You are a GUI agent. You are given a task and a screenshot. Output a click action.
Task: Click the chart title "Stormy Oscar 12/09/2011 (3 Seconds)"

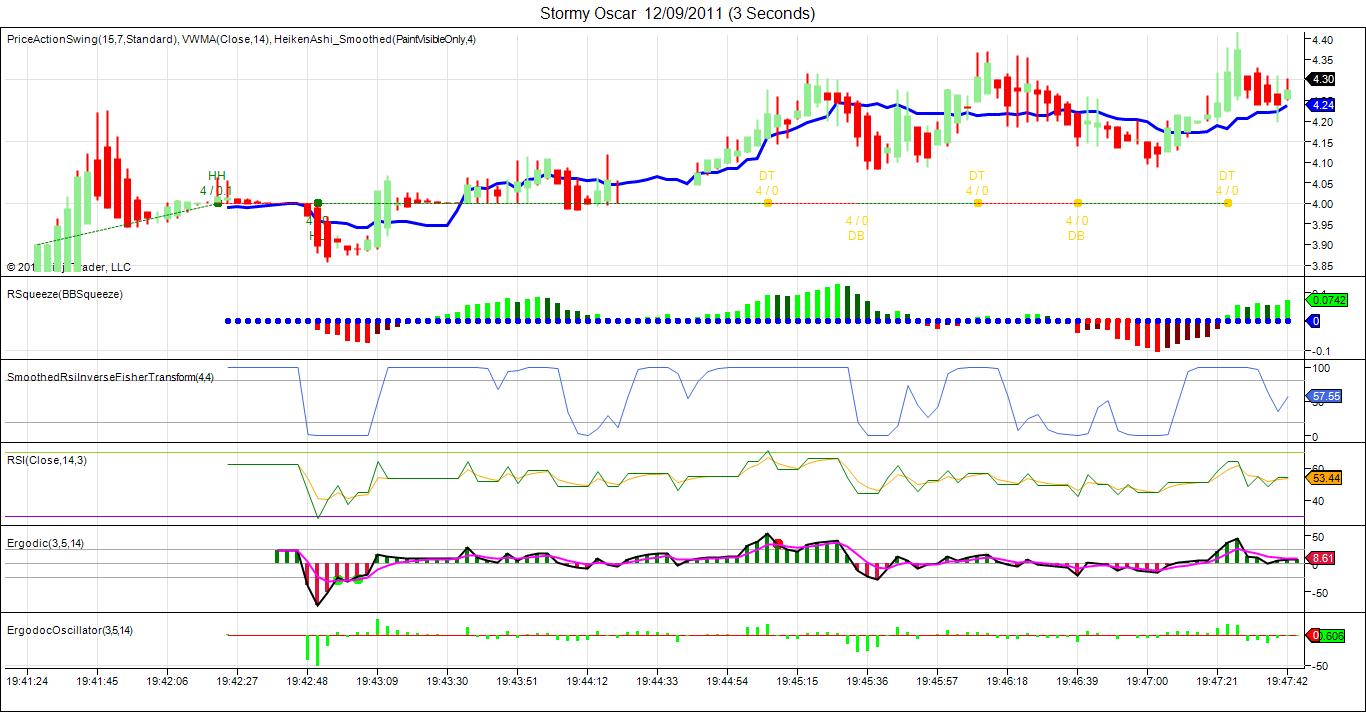677,14
